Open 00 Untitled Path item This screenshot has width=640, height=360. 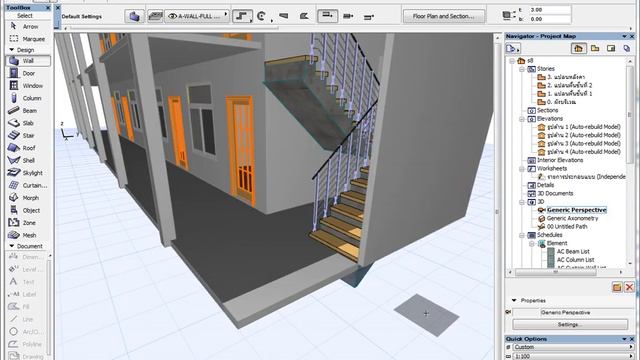(567, 227)
